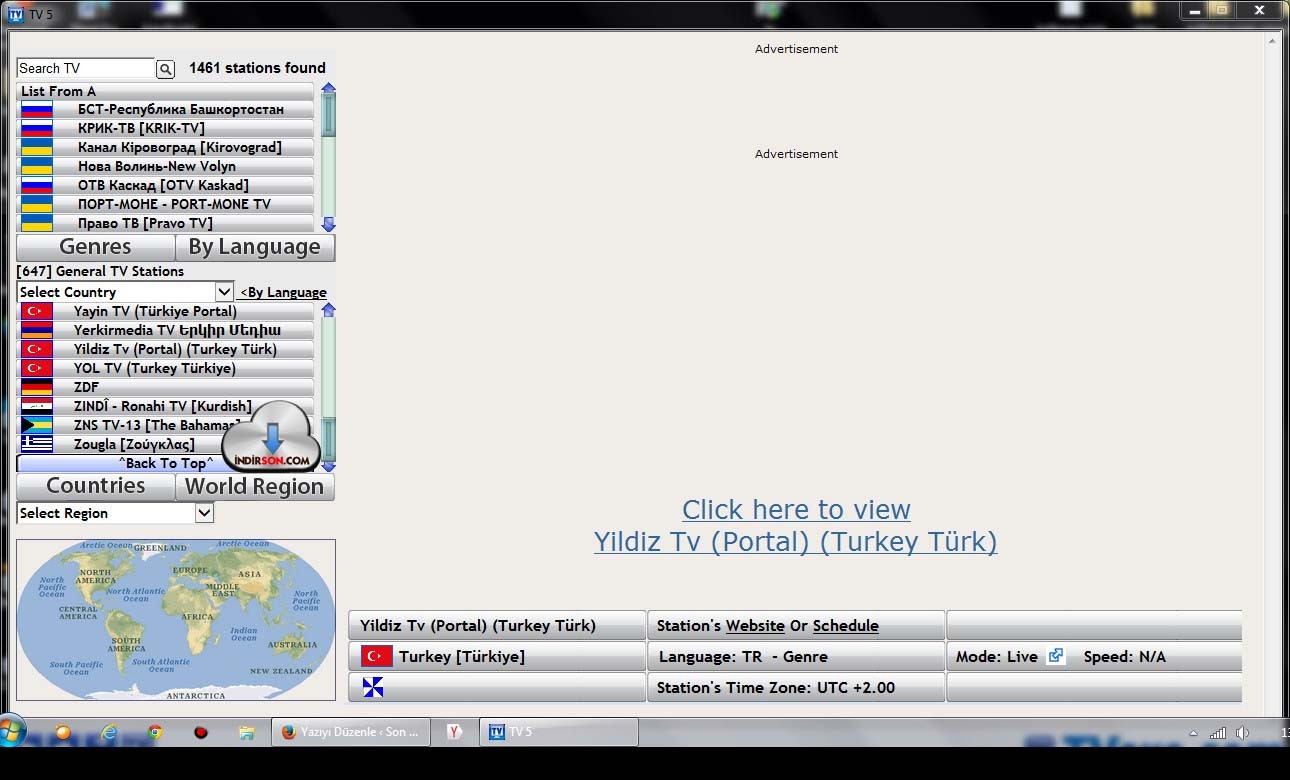This screenshot has width=1290, height=780.
Task: Click the Turkey flag beside Turkey [Türkiye]
Action: pyautogui.click(x=376, y=657)
